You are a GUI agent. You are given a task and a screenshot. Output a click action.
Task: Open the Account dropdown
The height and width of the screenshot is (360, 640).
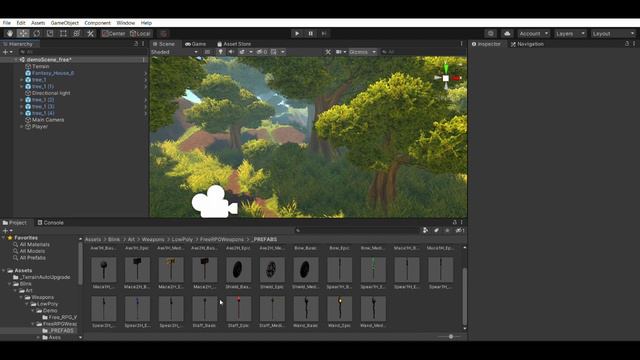[533, 33]
